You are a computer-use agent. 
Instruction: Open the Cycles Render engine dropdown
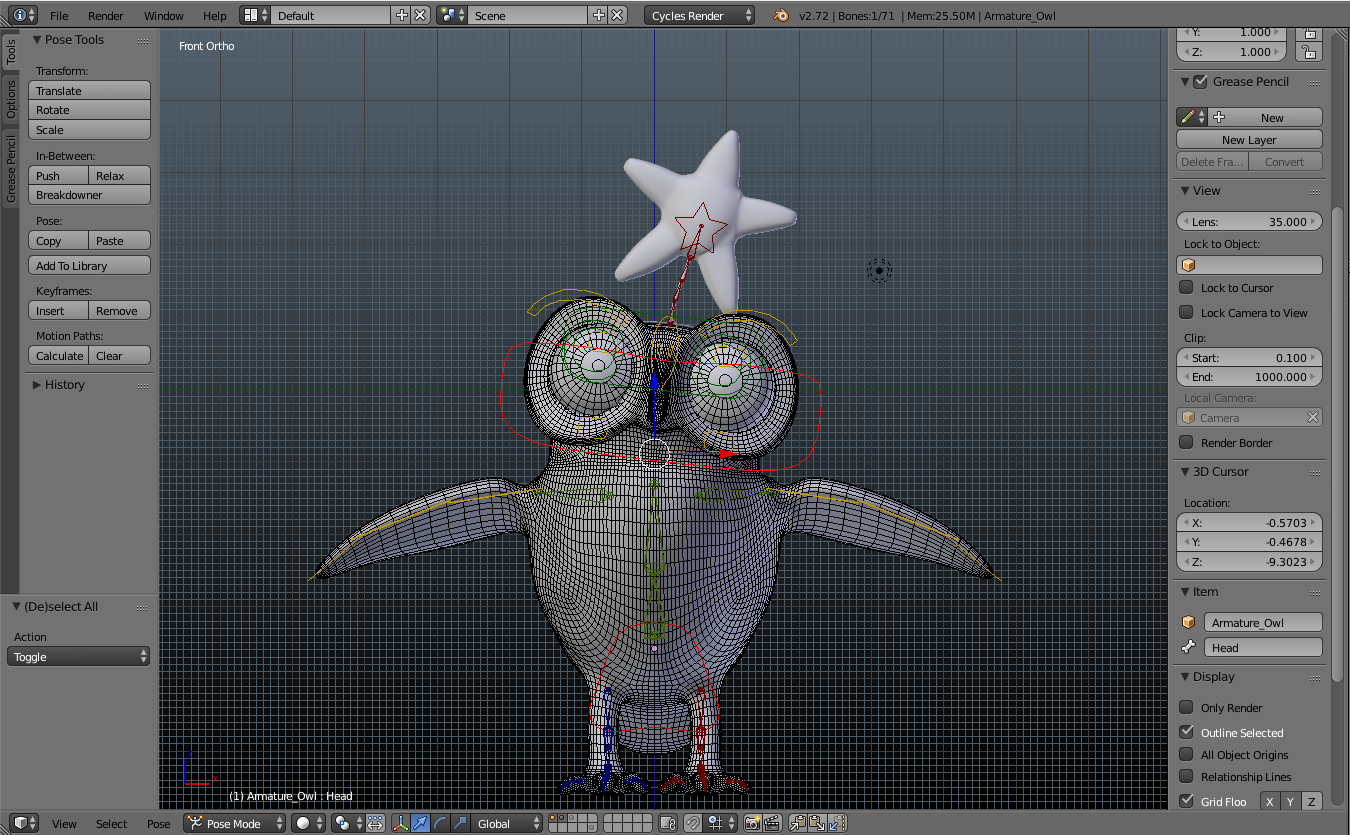point(699,15)
